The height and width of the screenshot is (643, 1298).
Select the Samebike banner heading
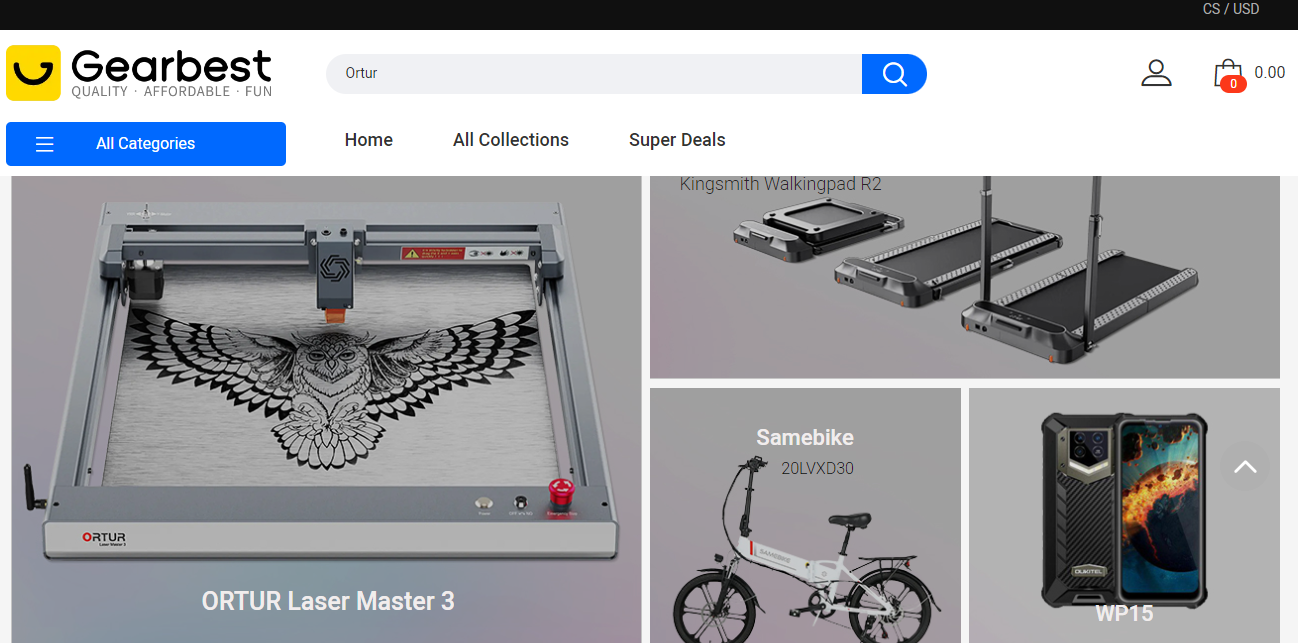(804, 437)
